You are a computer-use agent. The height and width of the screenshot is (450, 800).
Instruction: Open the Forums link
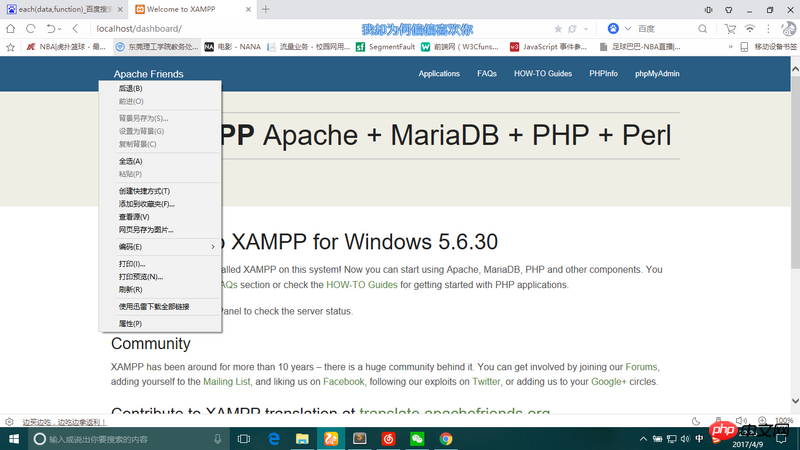pos(641,367)
